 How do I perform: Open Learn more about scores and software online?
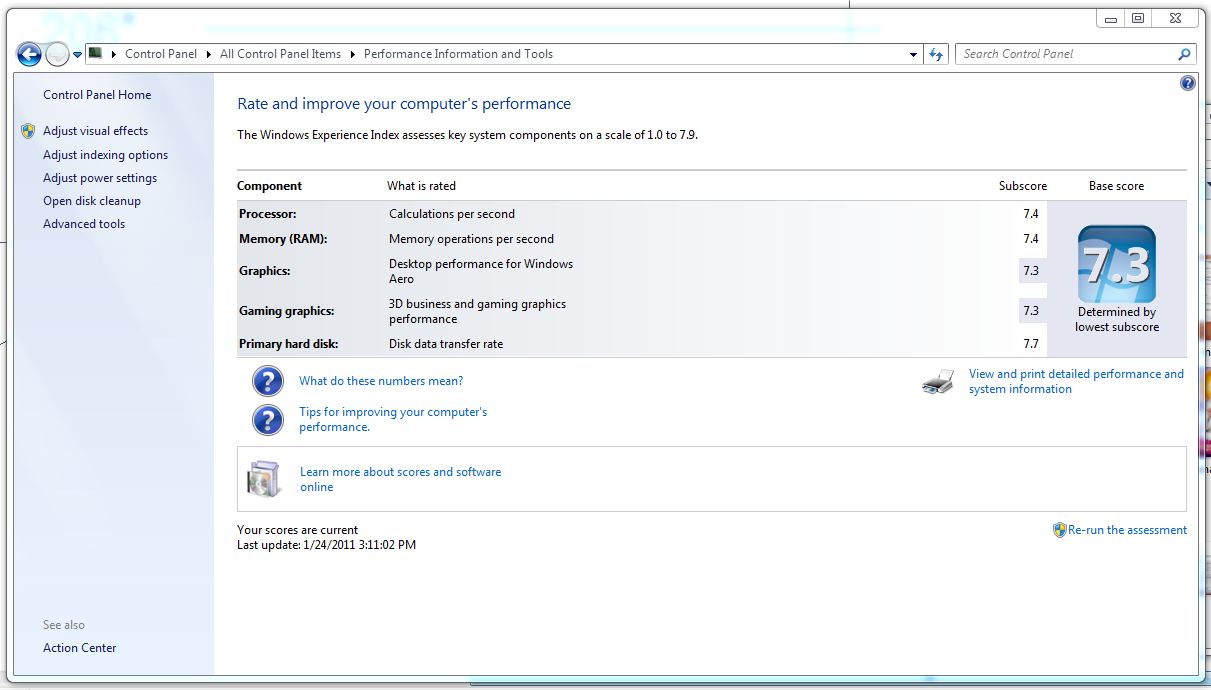pos(401,479)
